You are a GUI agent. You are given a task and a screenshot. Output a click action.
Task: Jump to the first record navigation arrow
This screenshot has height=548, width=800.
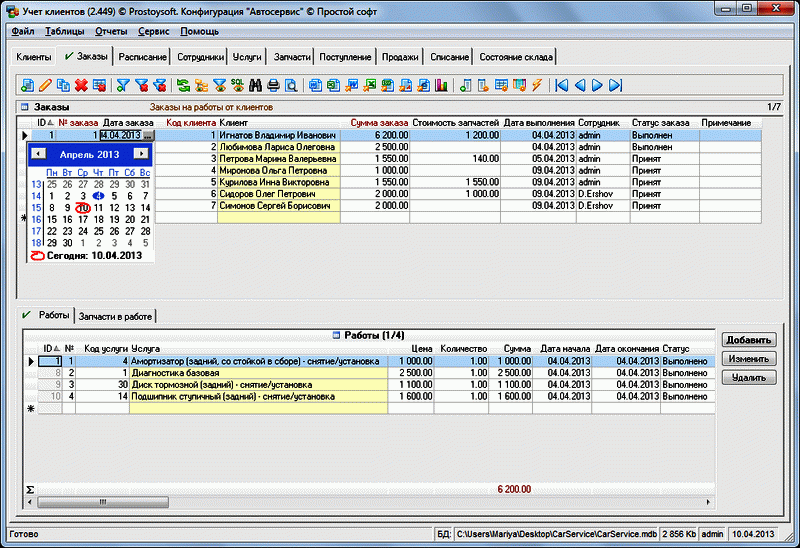(562, 85)
